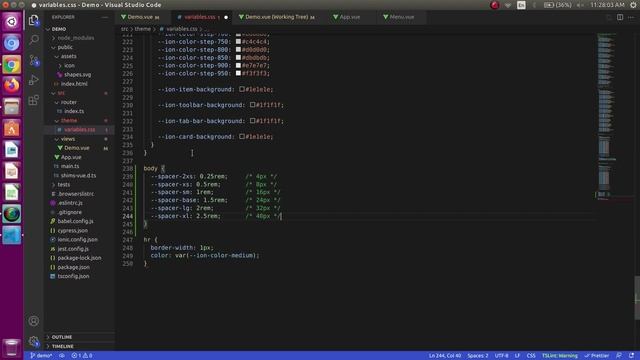Open Explorer panel more actions ellipsis
640x360 pixels.
(105, 17)
